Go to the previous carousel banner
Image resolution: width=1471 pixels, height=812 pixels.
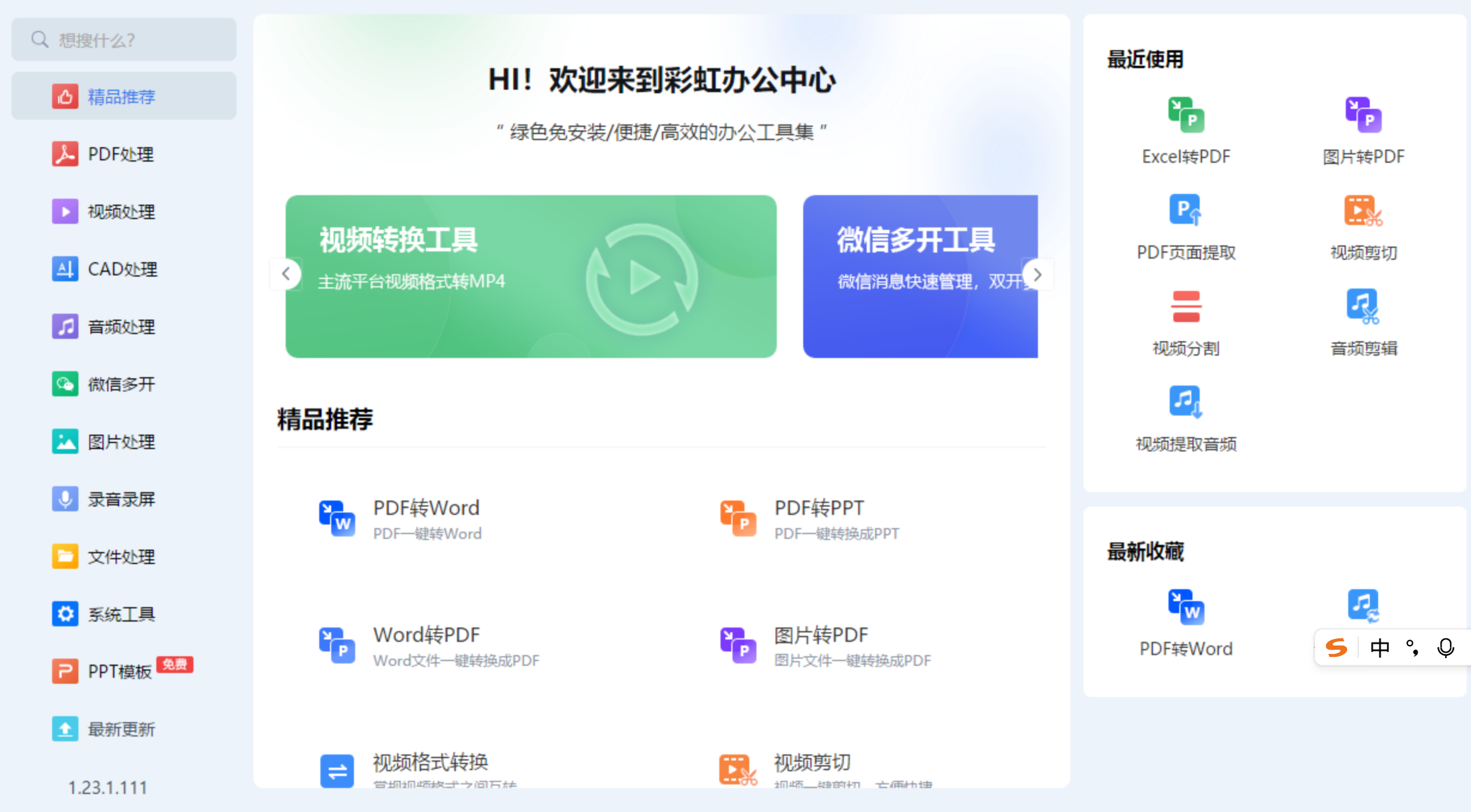click(286, 274)
